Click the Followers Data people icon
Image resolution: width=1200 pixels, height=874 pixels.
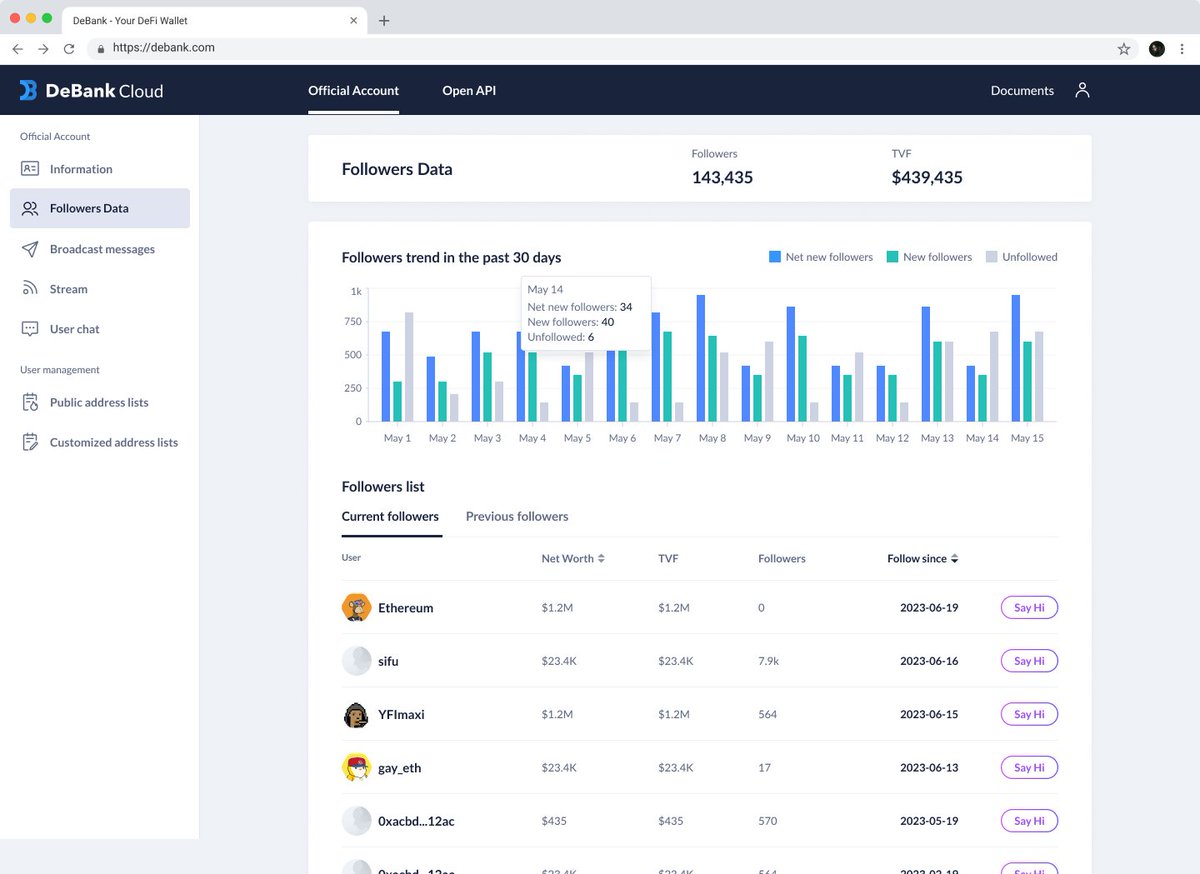click(30, 208)
